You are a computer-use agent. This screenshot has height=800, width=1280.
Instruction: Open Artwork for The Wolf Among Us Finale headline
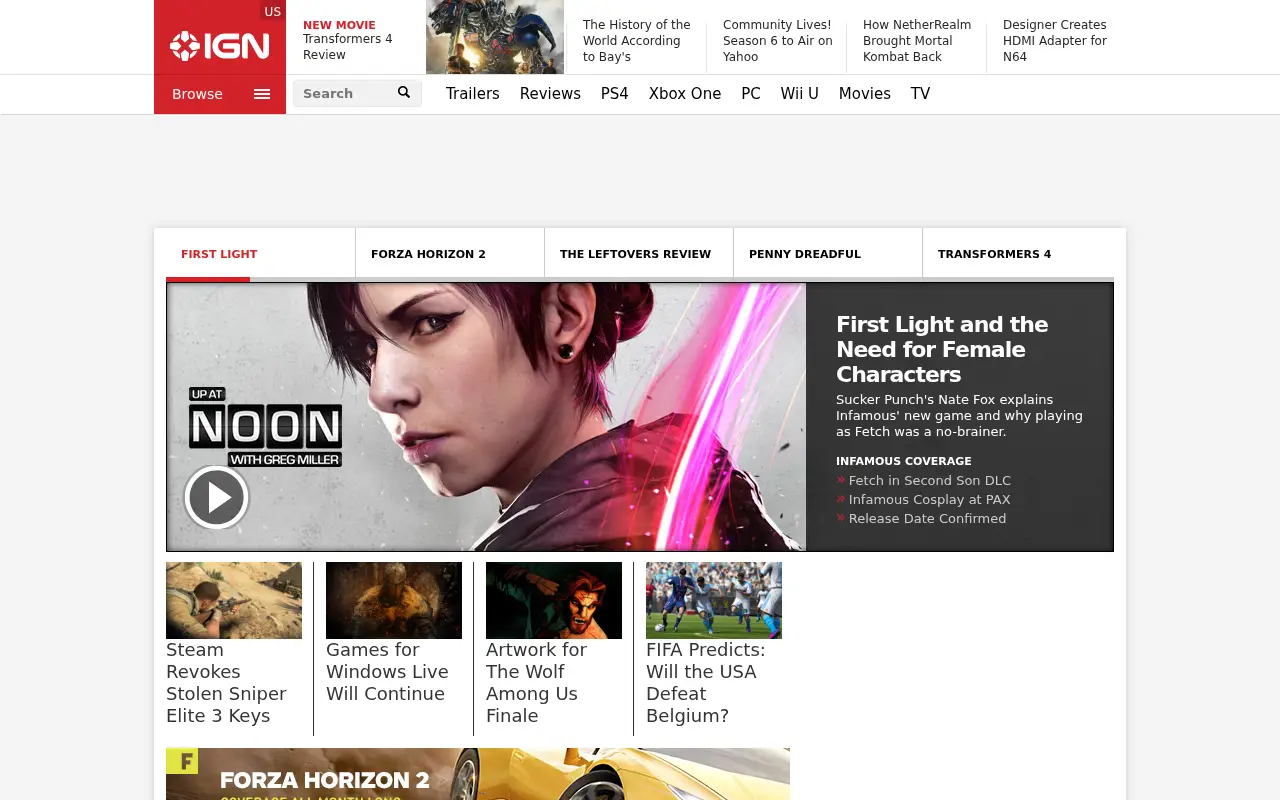[x=537, y=683]
